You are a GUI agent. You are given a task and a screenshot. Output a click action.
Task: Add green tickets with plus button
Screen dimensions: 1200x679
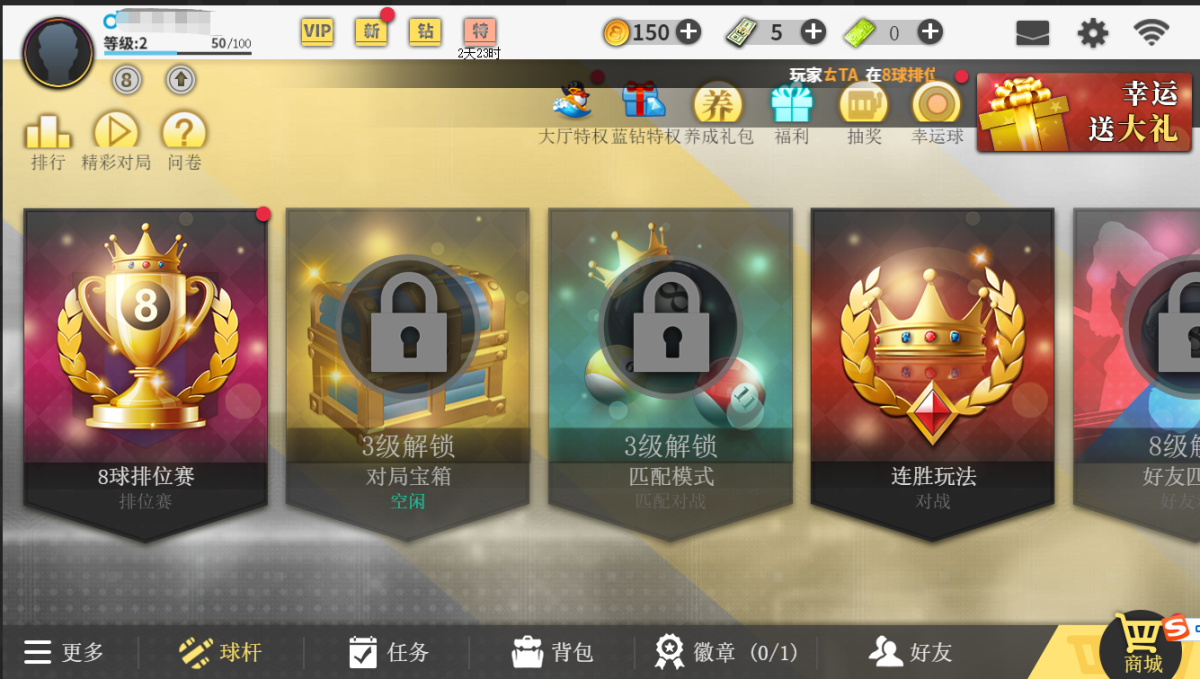coord(930,32)
